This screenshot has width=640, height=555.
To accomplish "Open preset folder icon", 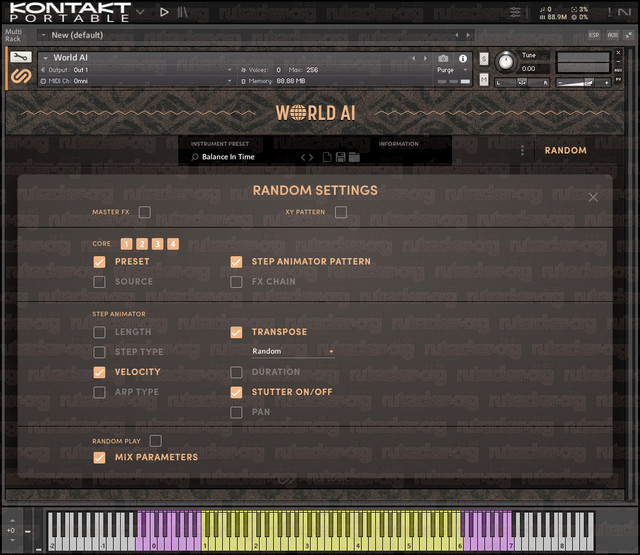I will click(354, 157).
